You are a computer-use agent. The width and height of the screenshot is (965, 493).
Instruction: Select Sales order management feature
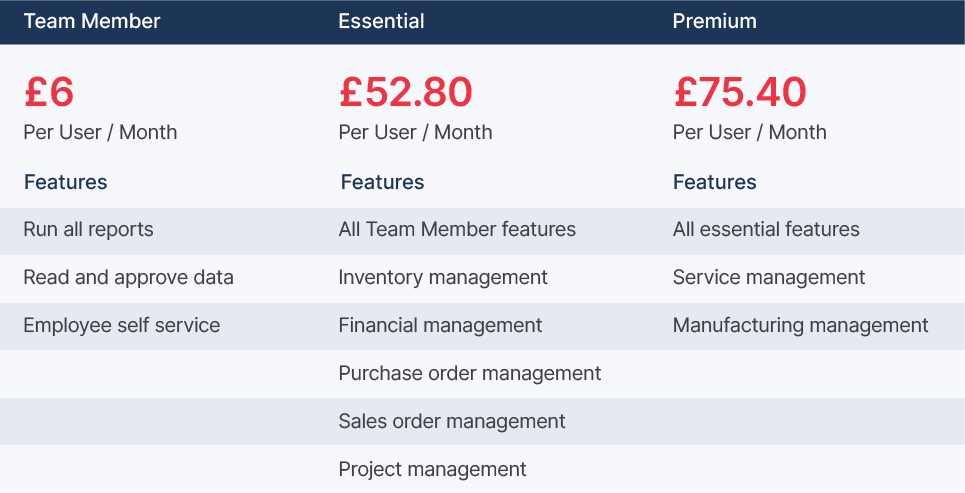[452, 422]
